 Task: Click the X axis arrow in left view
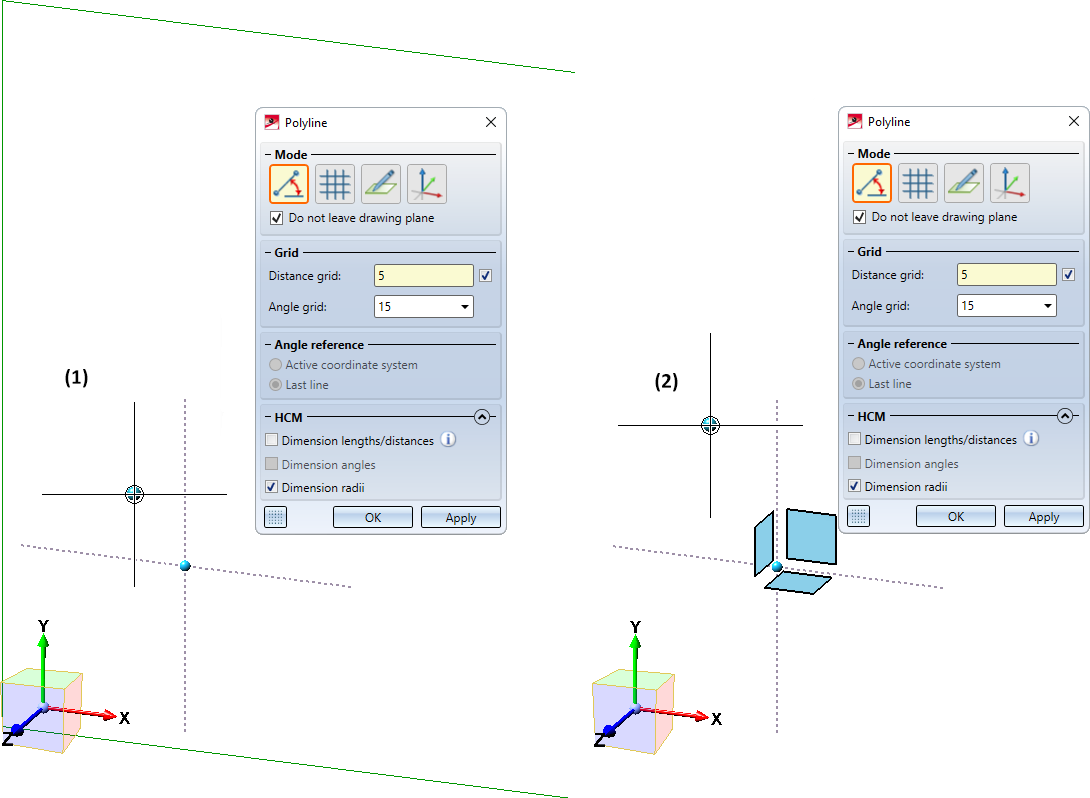tap(83, 713)
